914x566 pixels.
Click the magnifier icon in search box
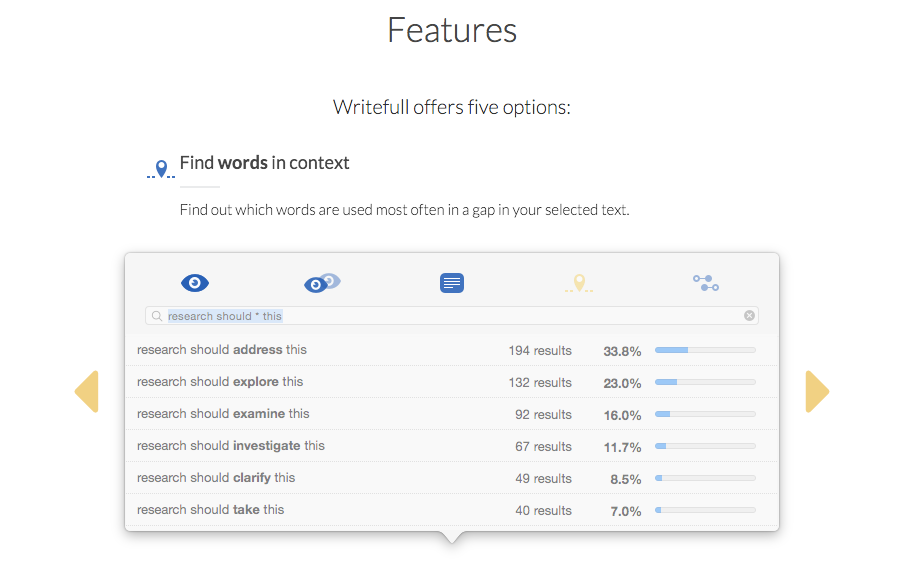click(157, 316)
